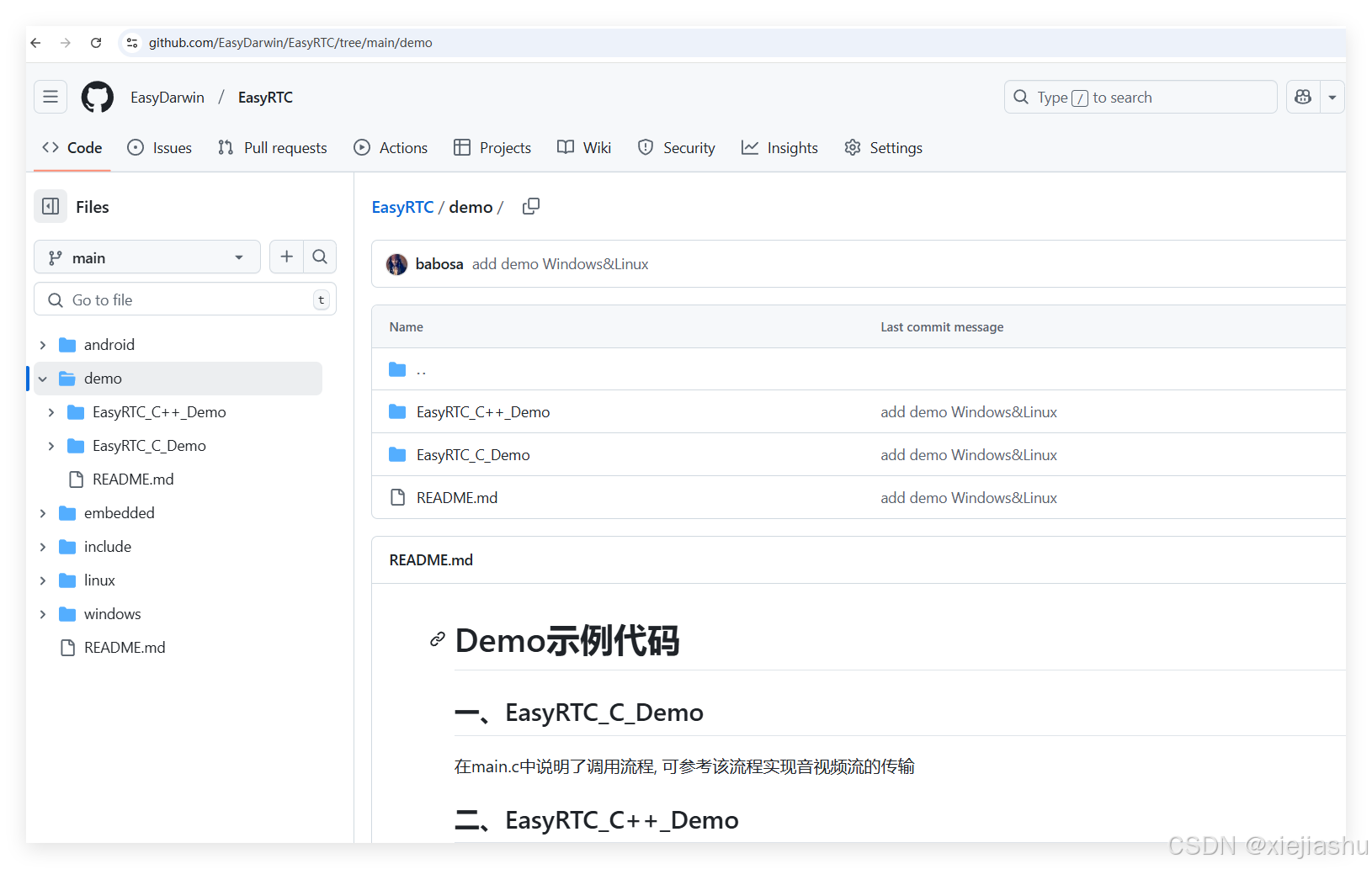The width and height of the screenshot is (1372, 869).
Task: Click EasyRTC breadcrumb link
Action: pos(402,207)
